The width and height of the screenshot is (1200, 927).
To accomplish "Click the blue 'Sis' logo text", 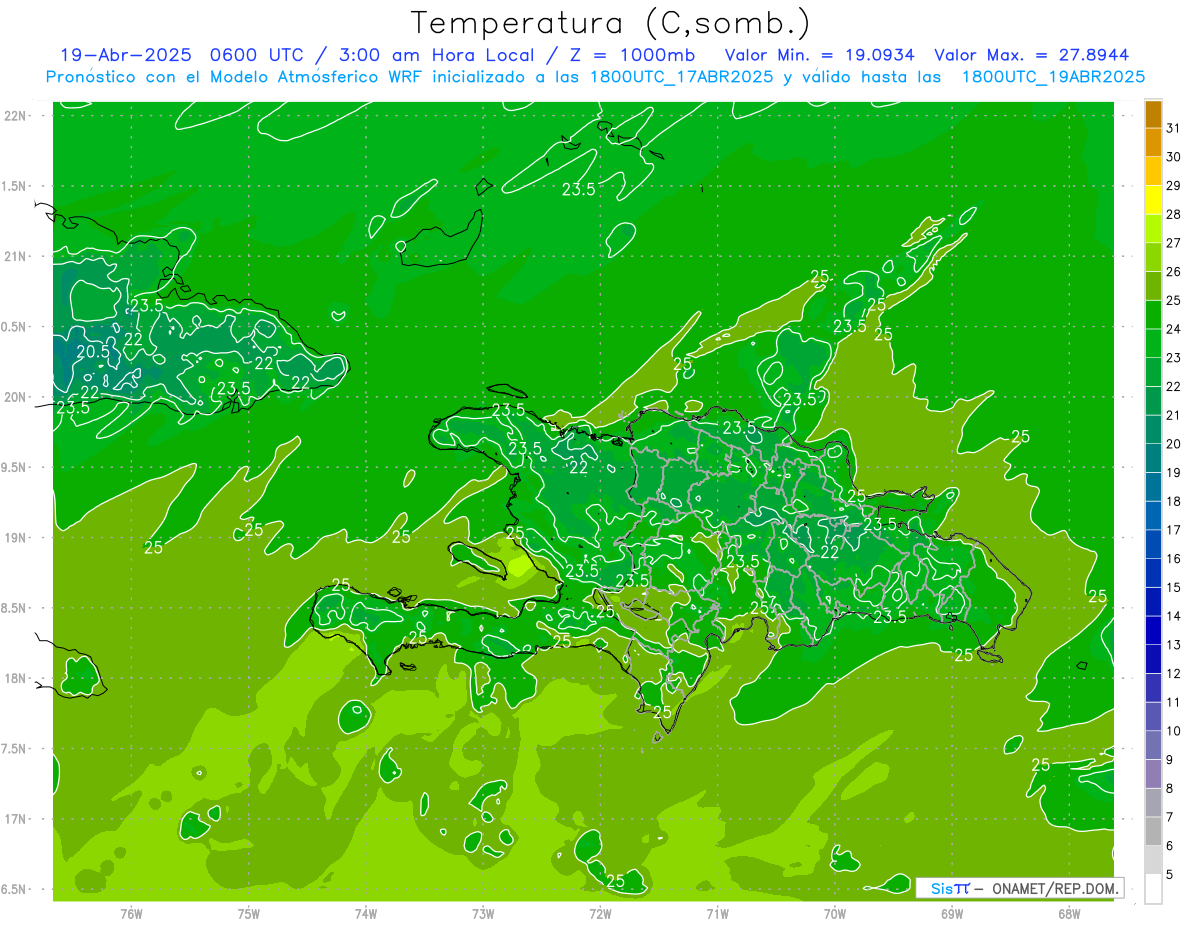I will [942, 888].
